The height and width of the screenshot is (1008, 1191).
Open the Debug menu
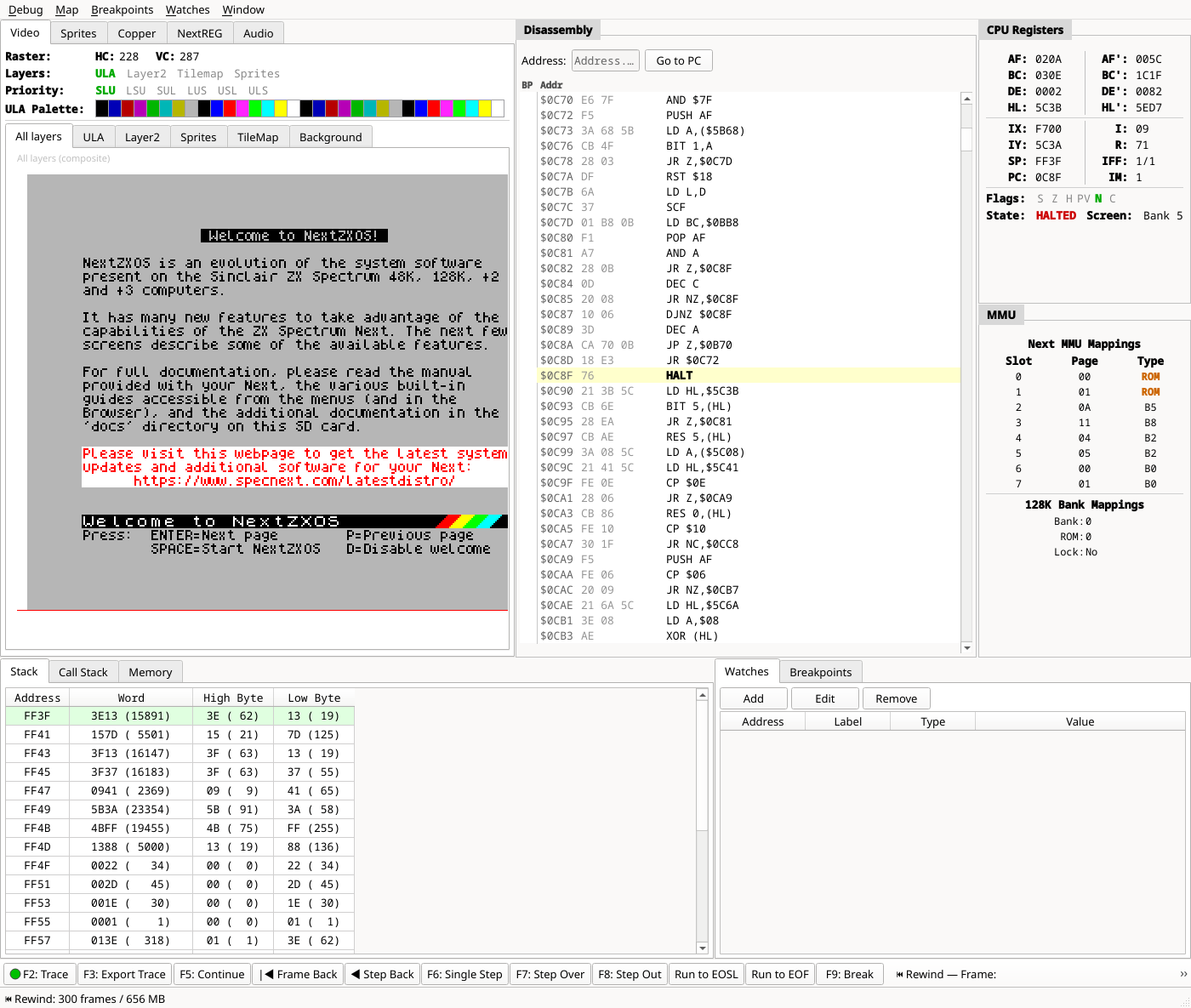tap(26, 9)
